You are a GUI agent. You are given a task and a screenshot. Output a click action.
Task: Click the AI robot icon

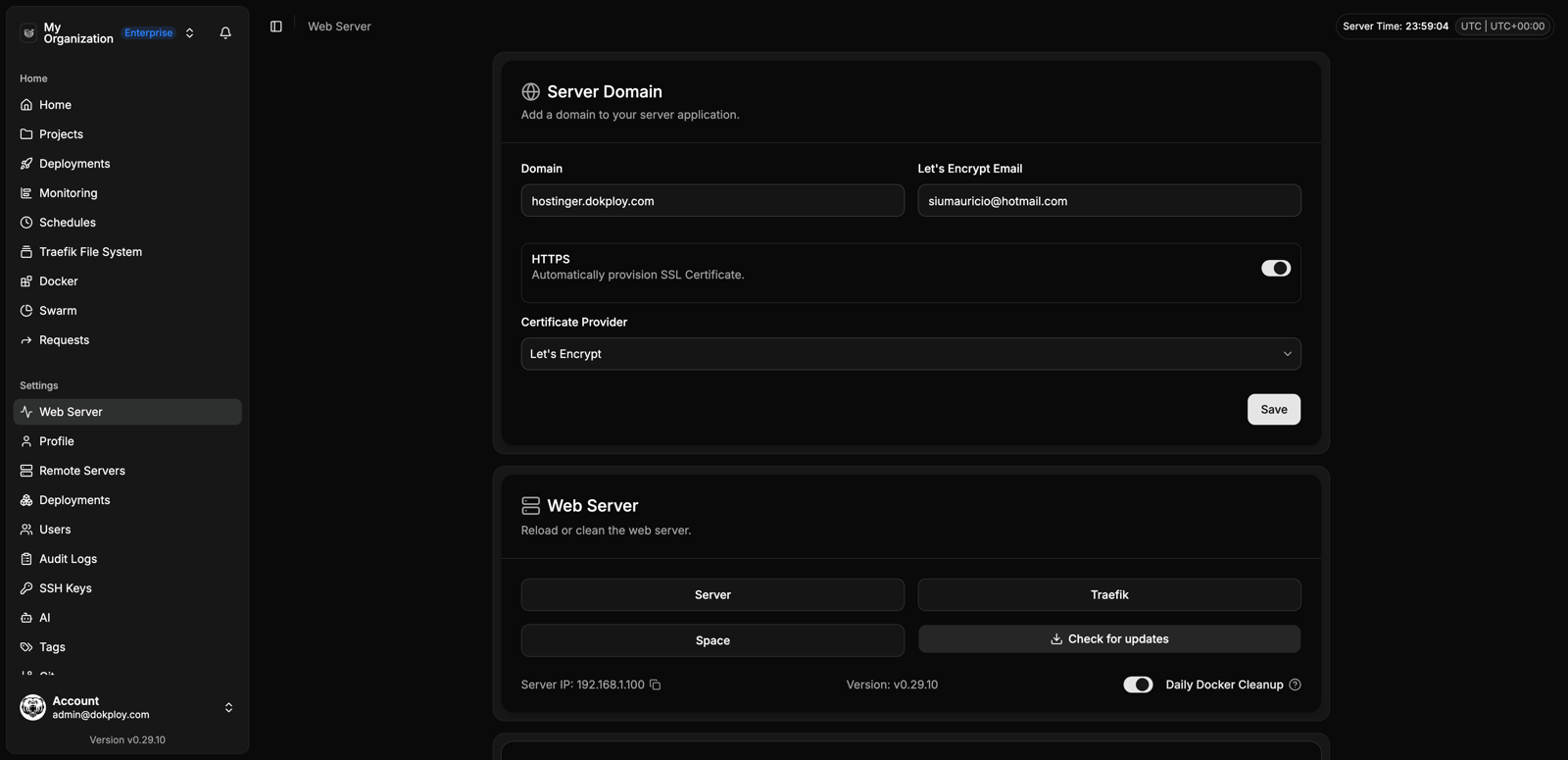point(26,618)
